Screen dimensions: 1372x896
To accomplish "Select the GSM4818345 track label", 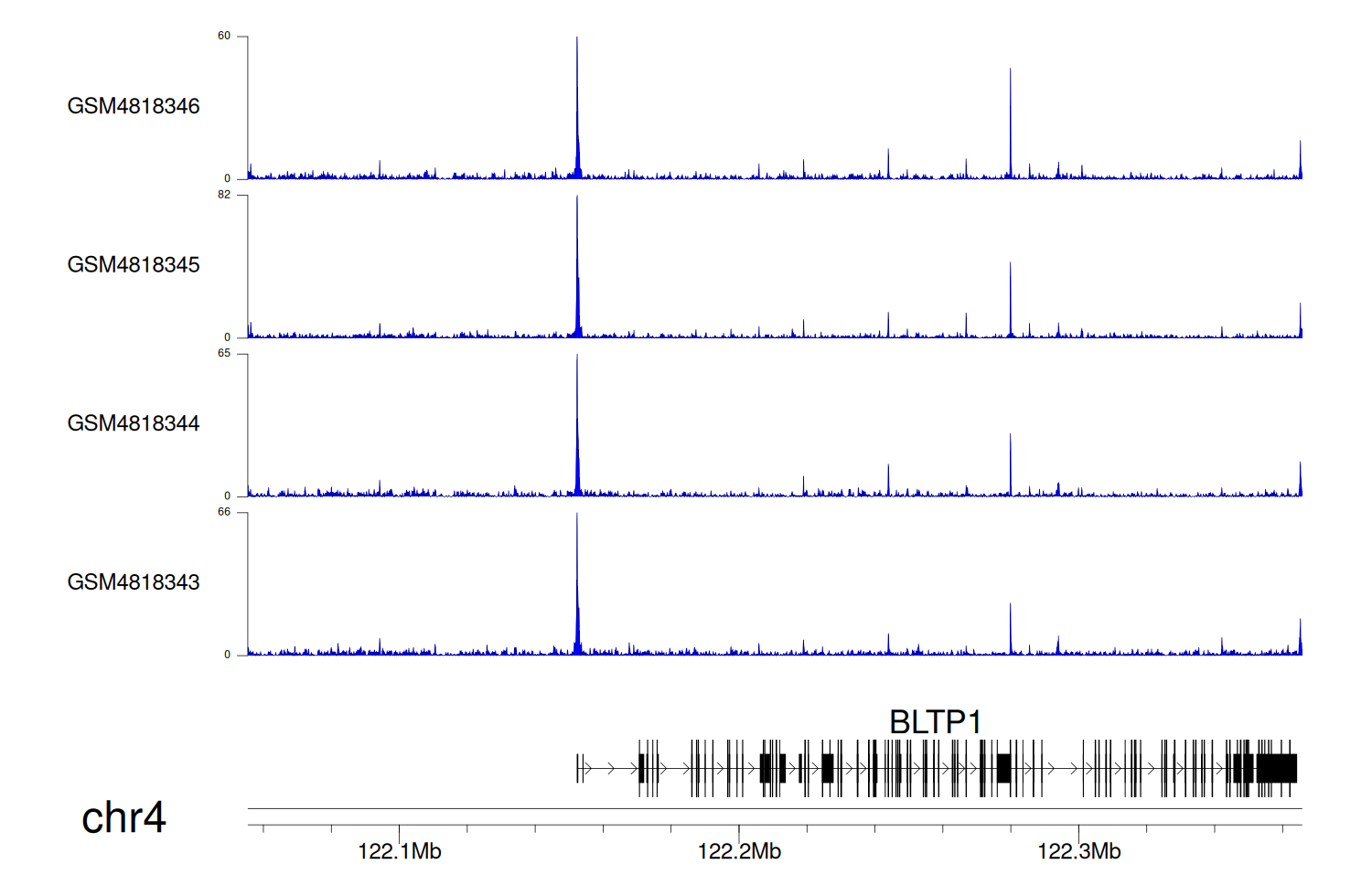I will (134, 265).
